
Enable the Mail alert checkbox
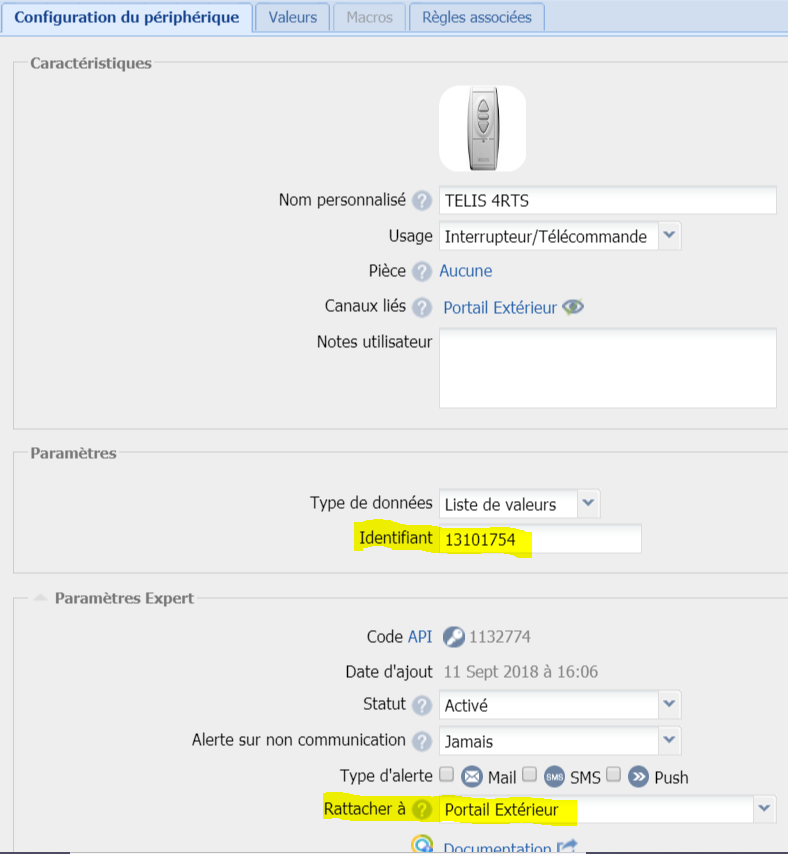pyautogui.click(x=447, y=774)
